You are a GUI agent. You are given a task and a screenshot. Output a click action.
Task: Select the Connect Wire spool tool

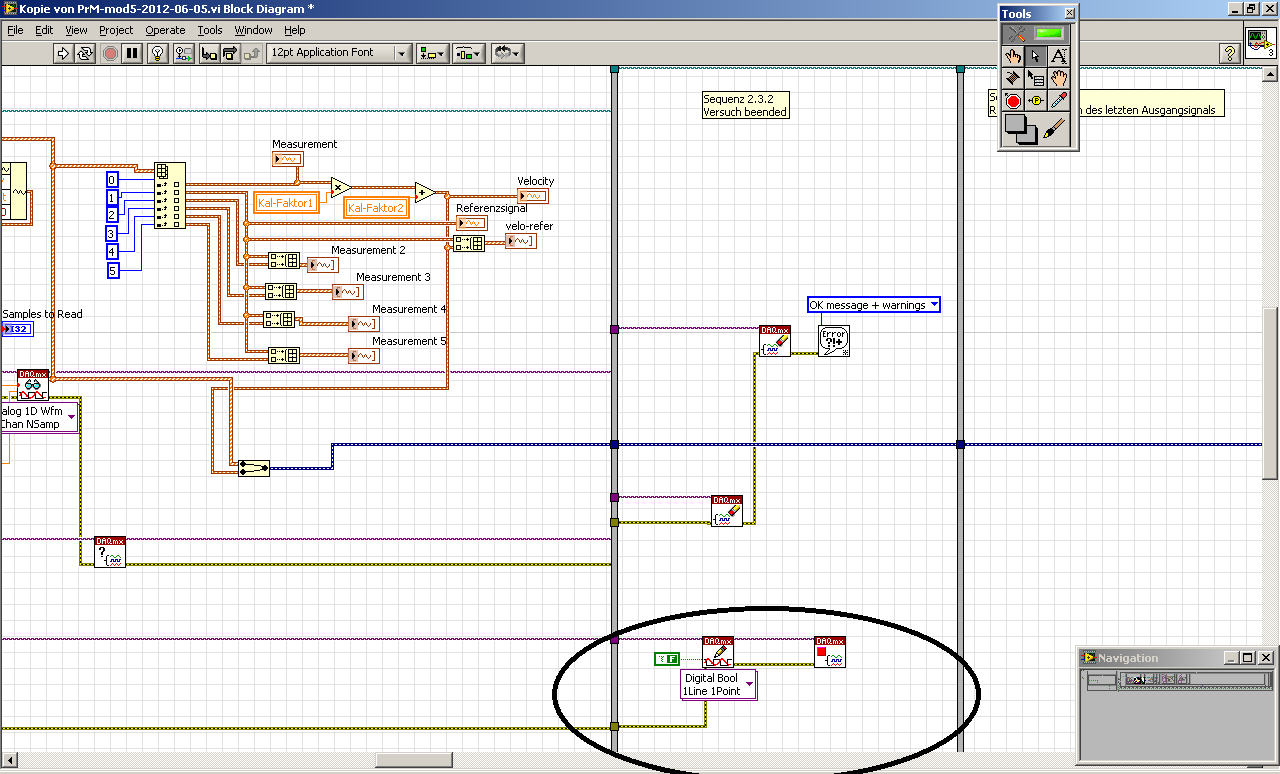pyautogui.click(x=1014, y=78)
